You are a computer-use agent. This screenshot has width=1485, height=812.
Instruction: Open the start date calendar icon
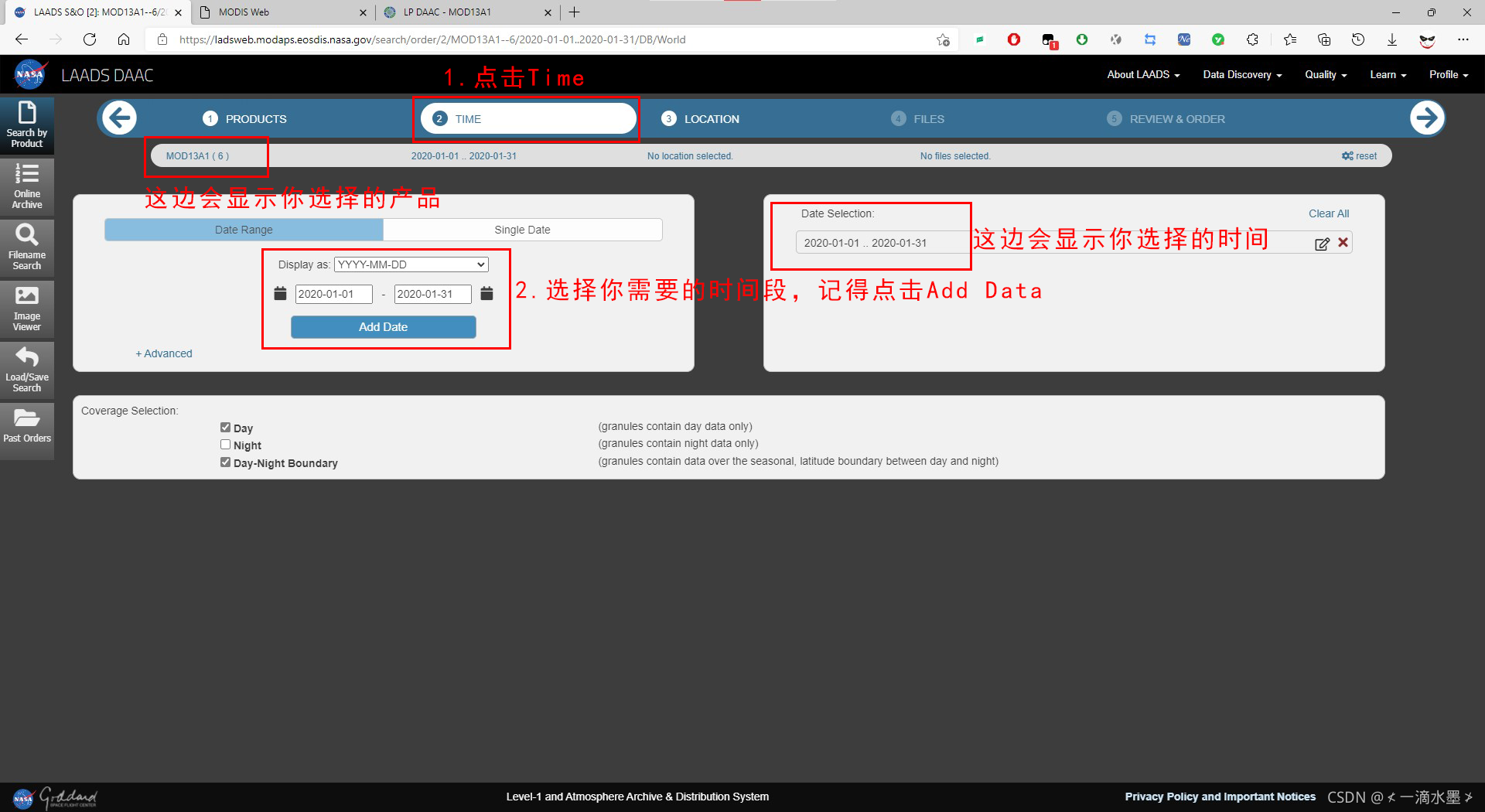(280, 294)
